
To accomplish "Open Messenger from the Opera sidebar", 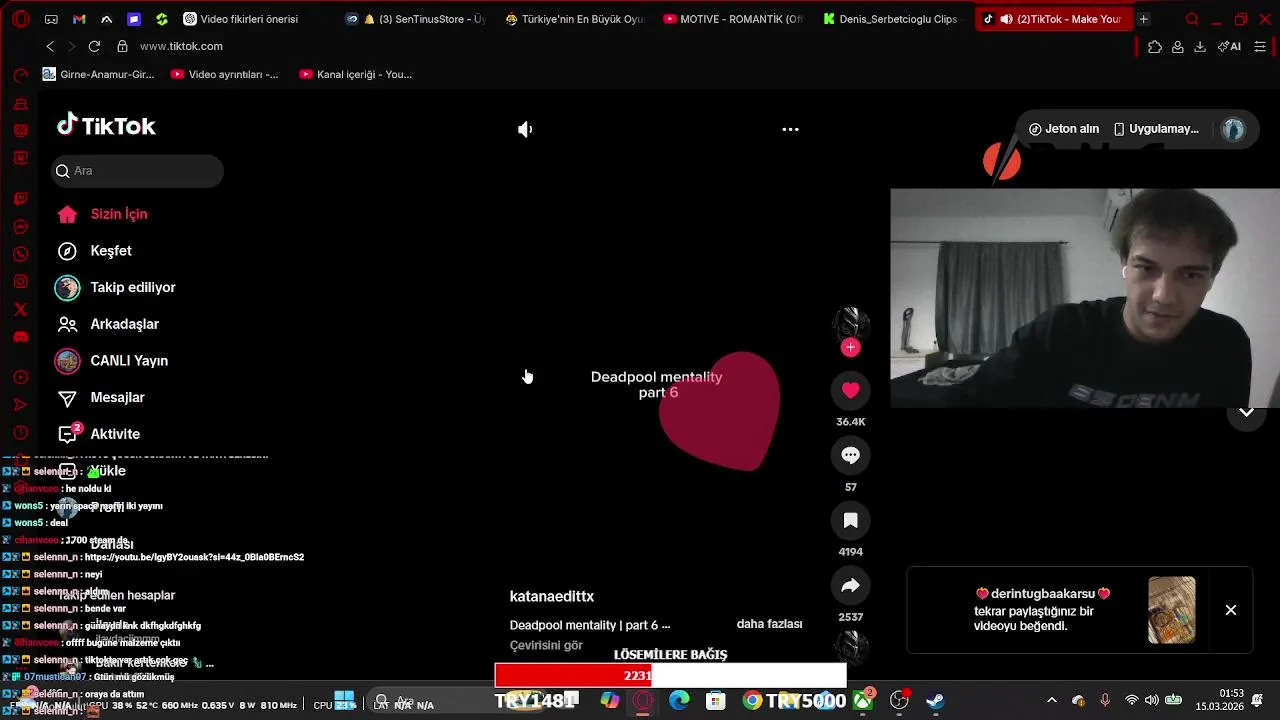I will coord(20,227).
